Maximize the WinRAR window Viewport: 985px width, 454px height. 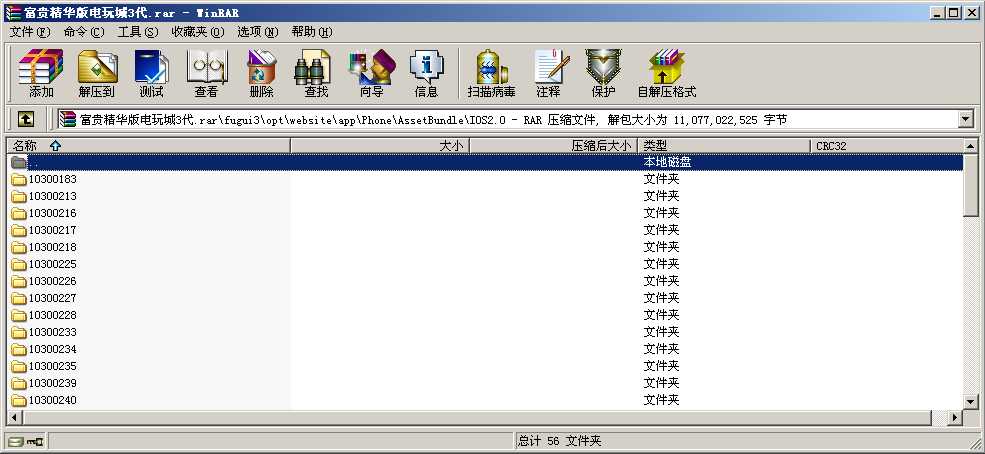(954, 13)
